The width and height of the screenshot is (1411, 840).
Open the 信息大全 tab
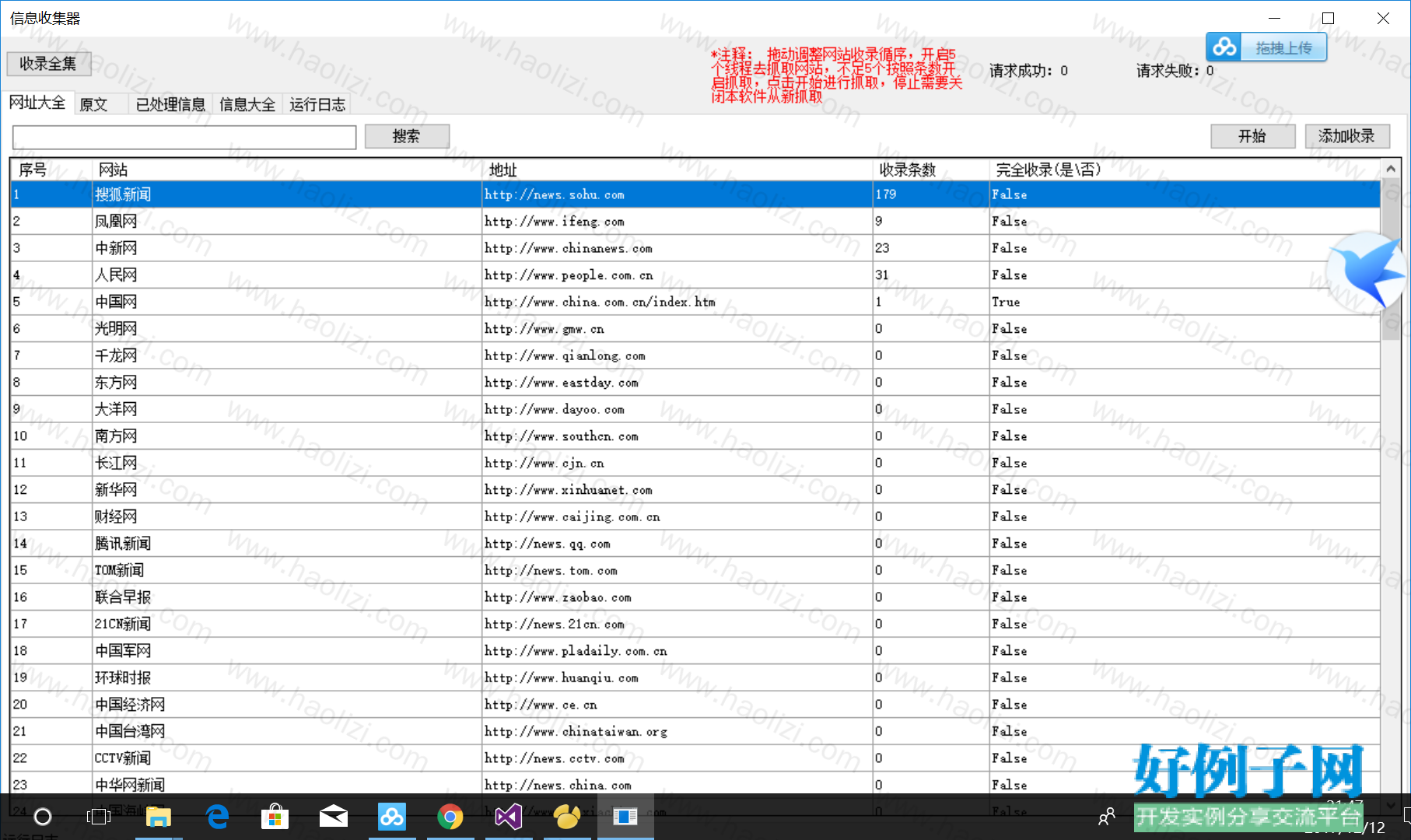coord(247,104)
